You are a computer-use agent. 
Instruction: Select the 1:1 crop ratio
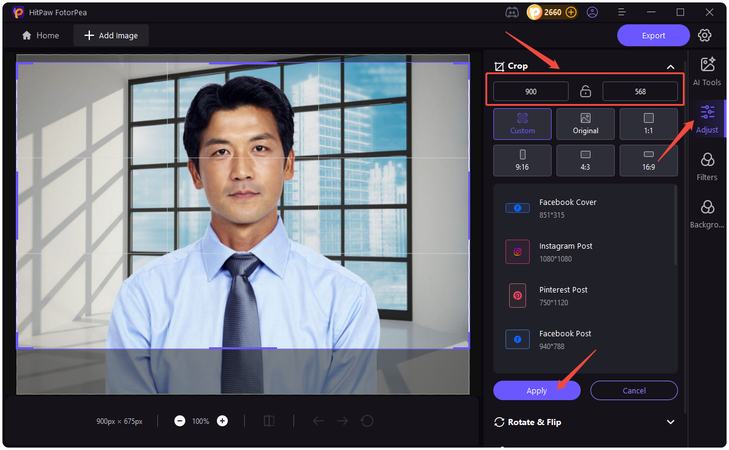point(648,123)
